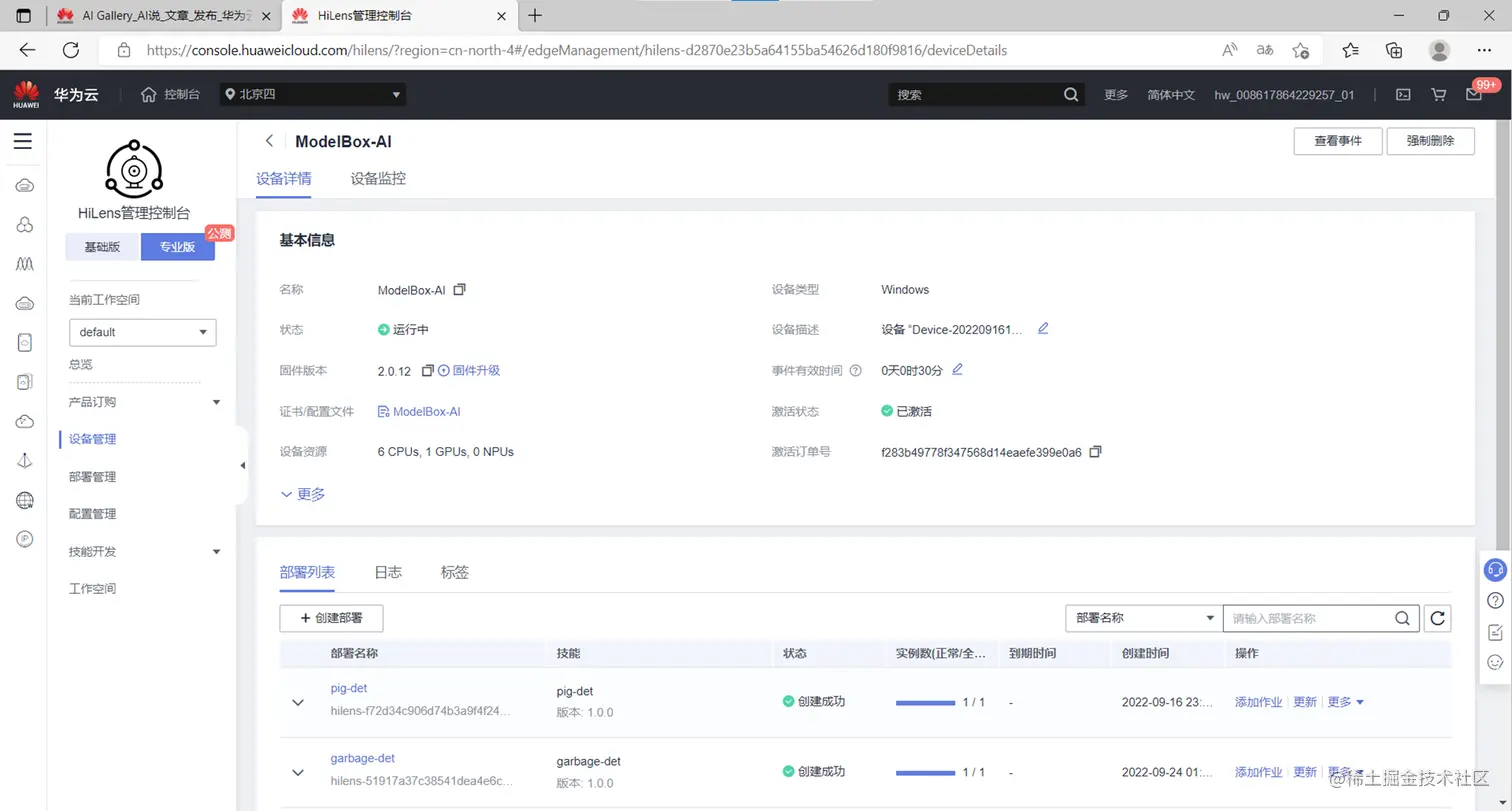
Task: Open the shopping cart icon
Action: point(1439,94)
